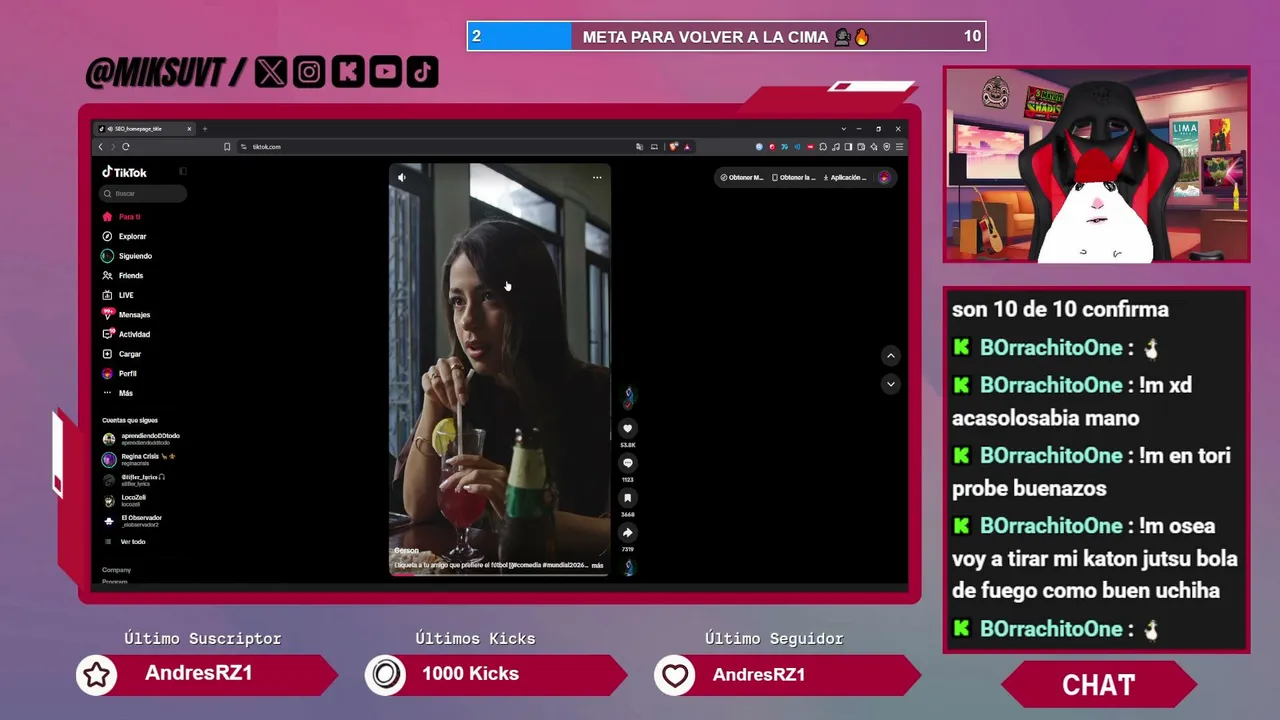Open the Actividad notifications
Image resolution: width=1280 pixels, height=720 pixels.
click(126, 334)
